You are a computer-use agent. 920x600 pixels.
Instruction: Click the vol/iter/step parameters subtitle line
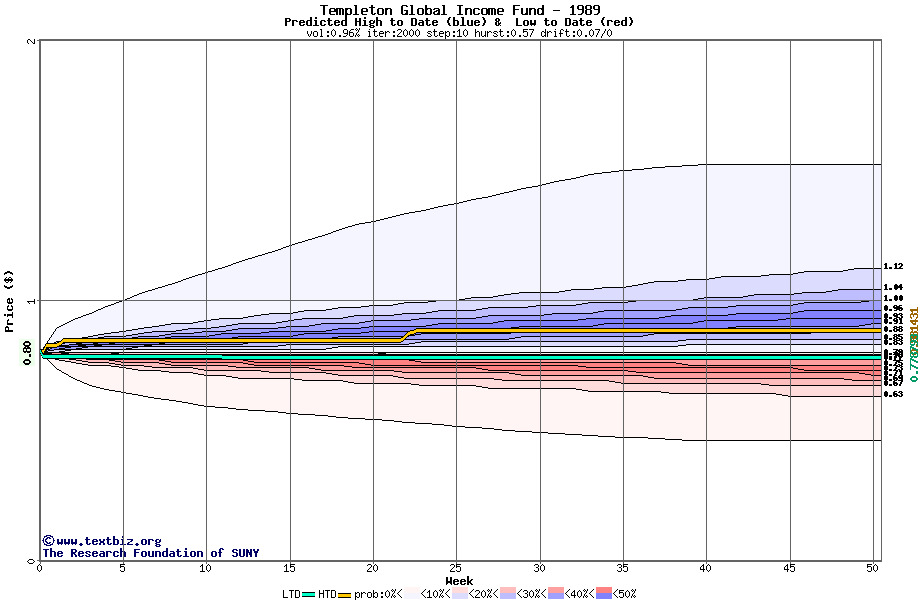coord(459,33)
